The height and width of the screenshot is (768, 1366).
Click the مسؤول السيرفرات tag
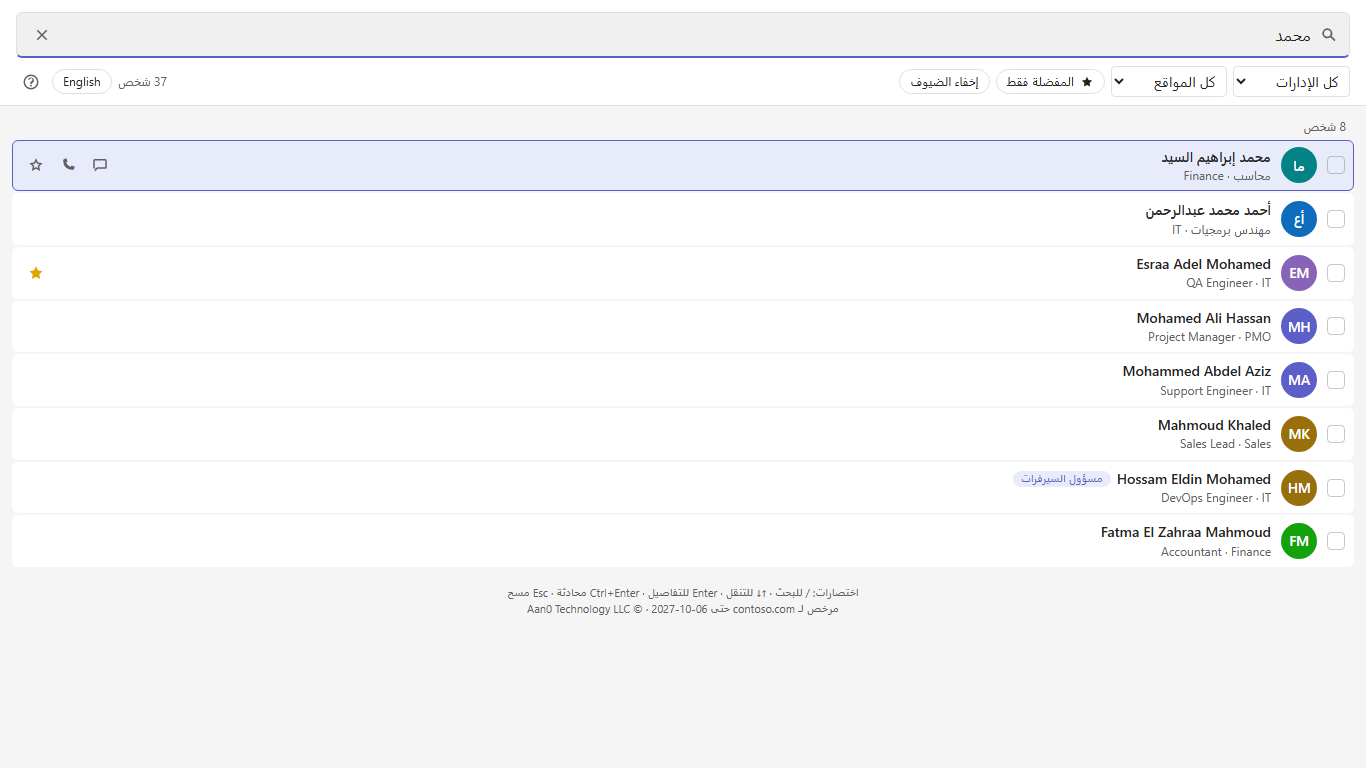[x=1062, y=479]
